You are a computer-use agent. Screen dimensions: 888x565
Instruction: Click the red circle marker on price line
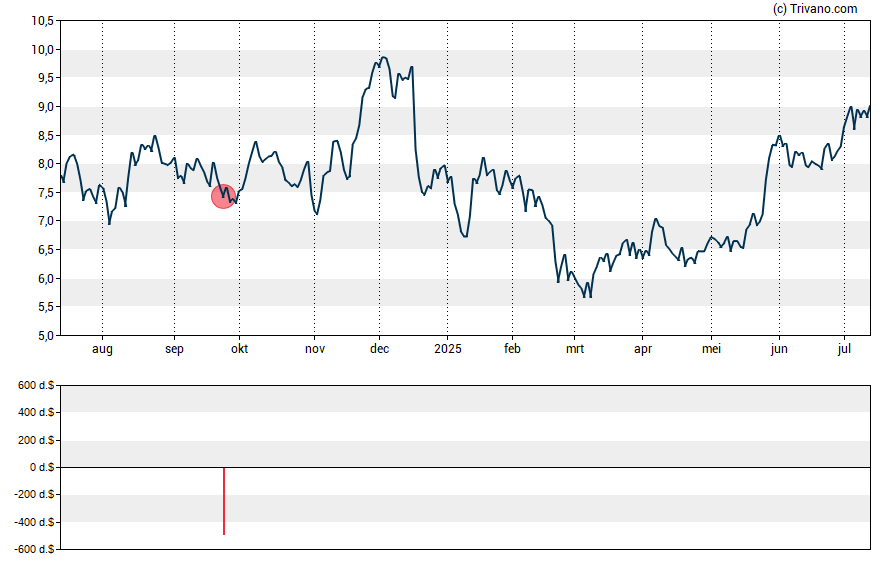click(x=224, y=196)
